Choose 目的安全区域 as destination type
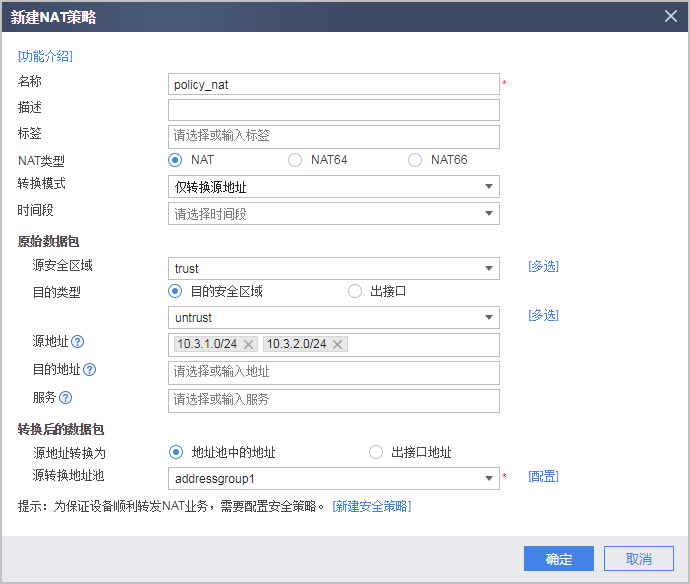 175,291
